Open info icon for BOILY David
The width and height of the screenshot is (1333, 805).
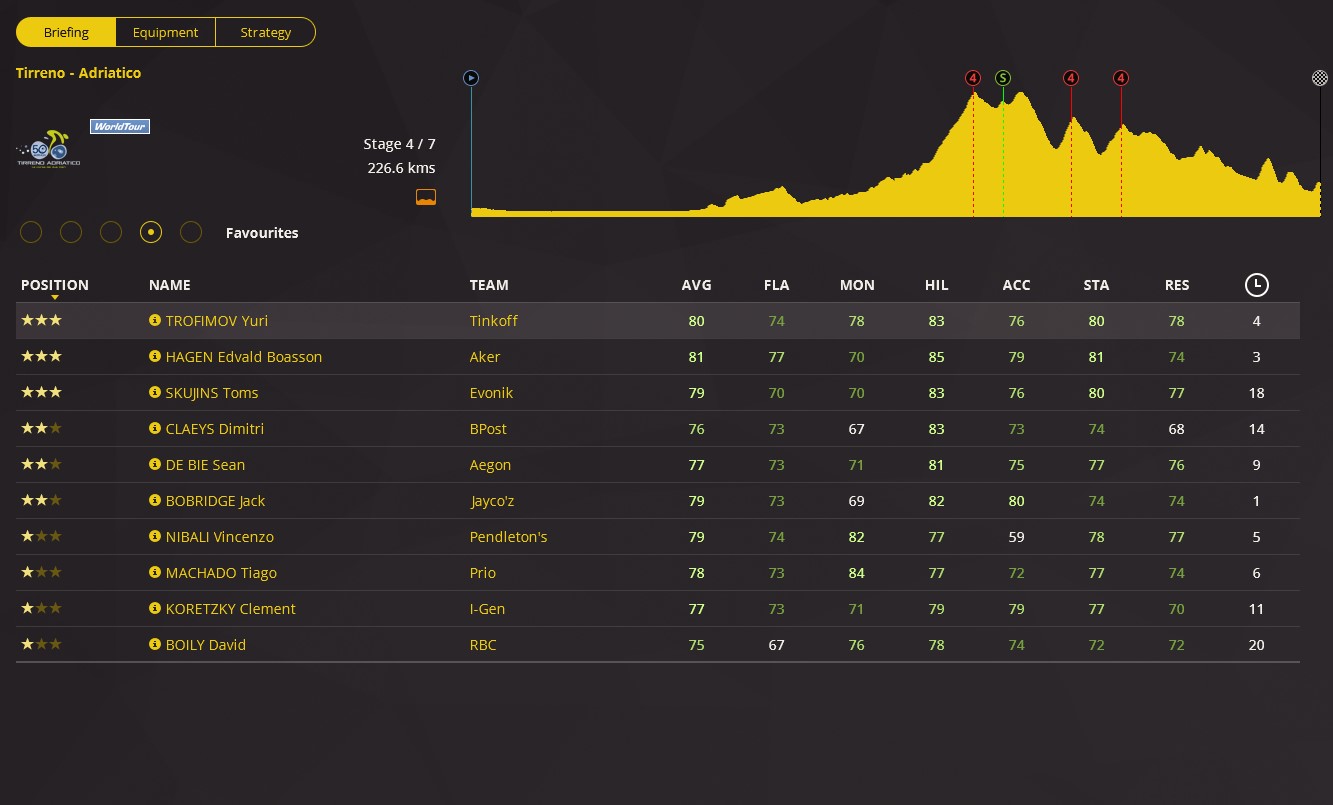(155, 645)
